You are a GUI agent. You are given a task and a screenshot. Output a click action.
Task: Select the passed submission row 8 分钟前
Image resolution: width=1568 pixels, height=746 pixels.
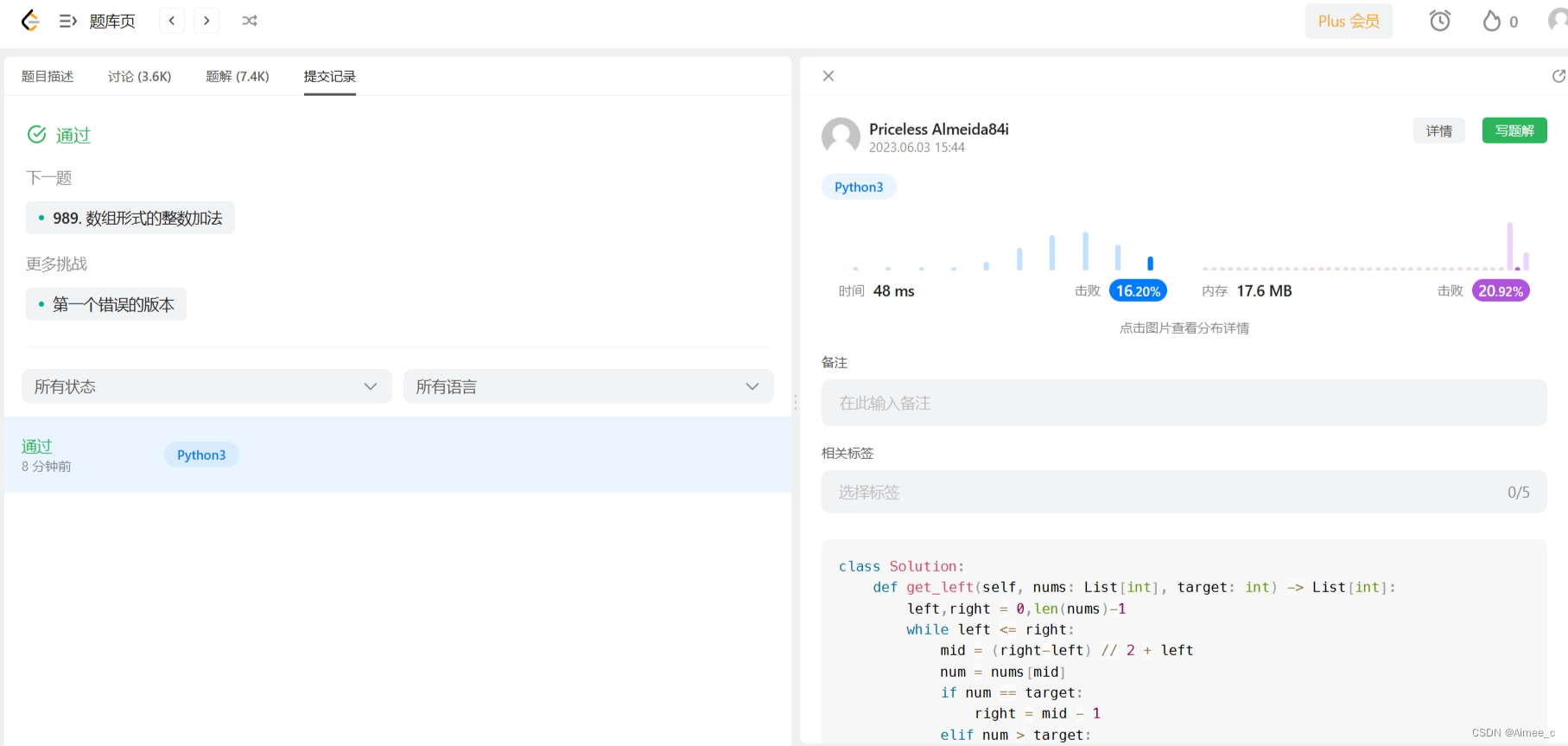point(397,455)
